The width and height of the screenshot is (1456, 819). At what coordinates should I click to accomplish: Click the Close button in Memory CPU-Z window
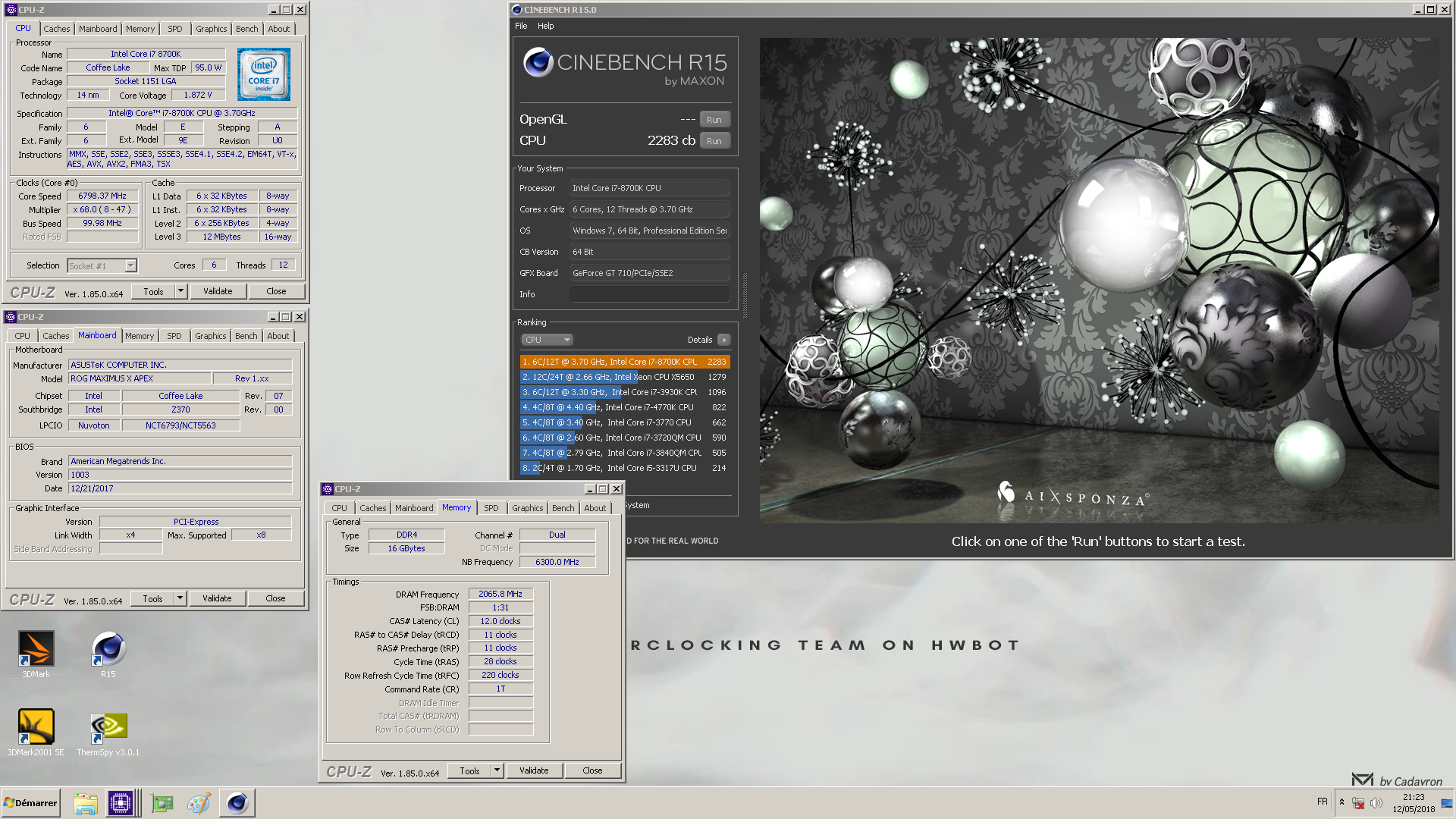[x=592, y=770]
